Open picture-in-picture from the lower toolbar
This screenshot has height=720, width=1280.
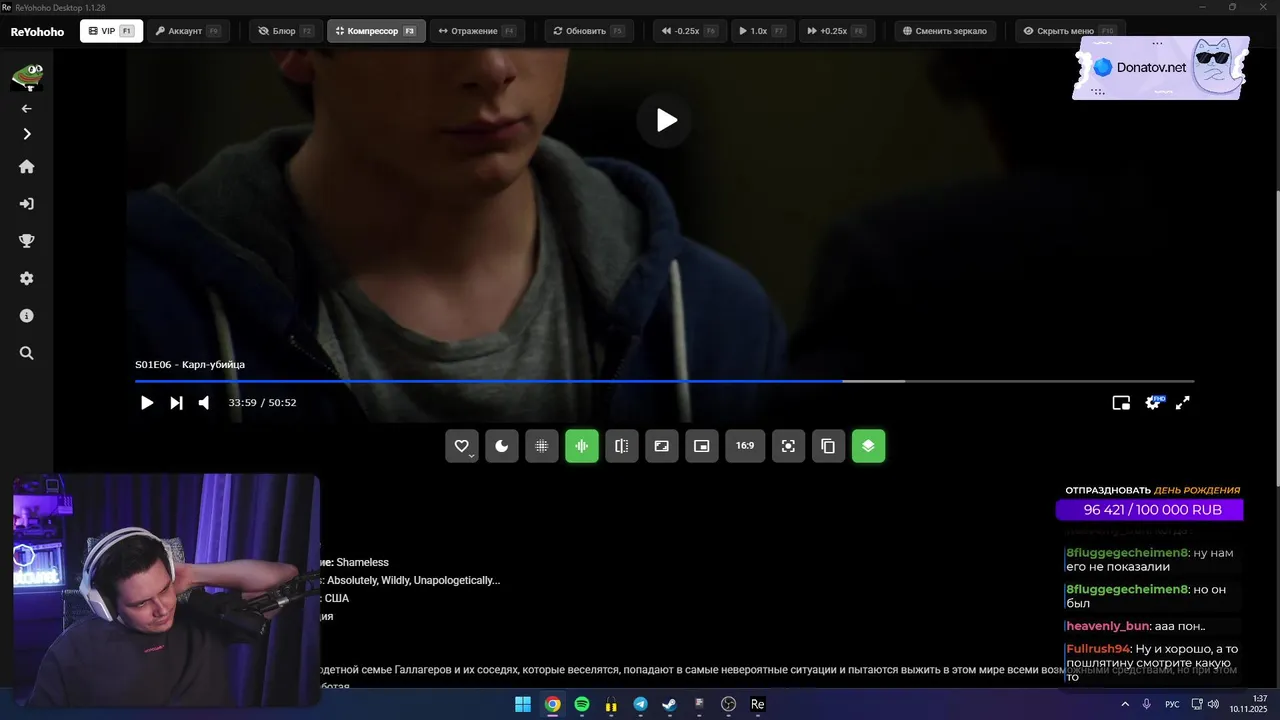pyautogui.click(x=702, y=446)
